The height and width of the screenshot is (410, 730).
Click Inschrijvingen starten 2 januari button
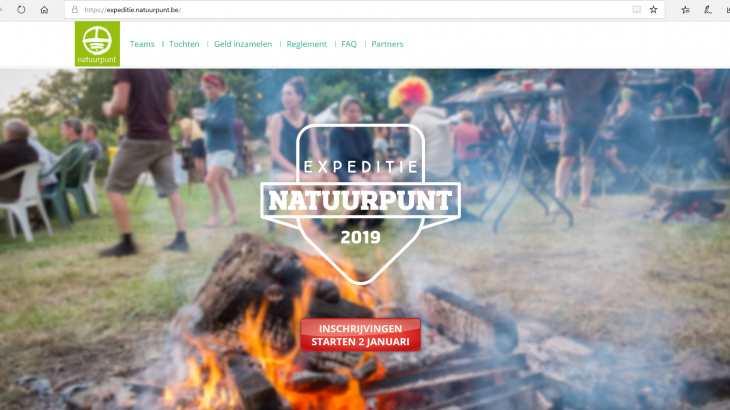click(360, 335)
